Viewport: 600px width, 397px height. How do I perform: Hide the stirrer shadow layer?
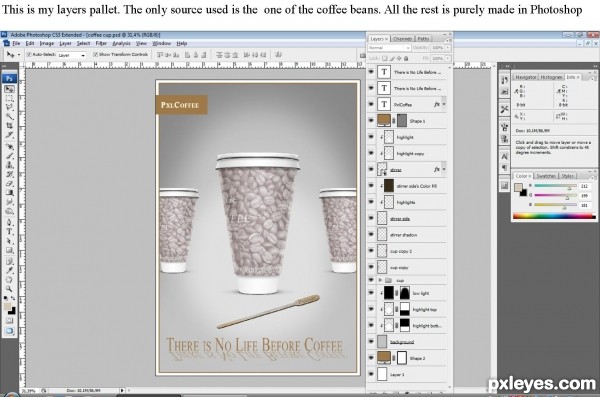371,234
